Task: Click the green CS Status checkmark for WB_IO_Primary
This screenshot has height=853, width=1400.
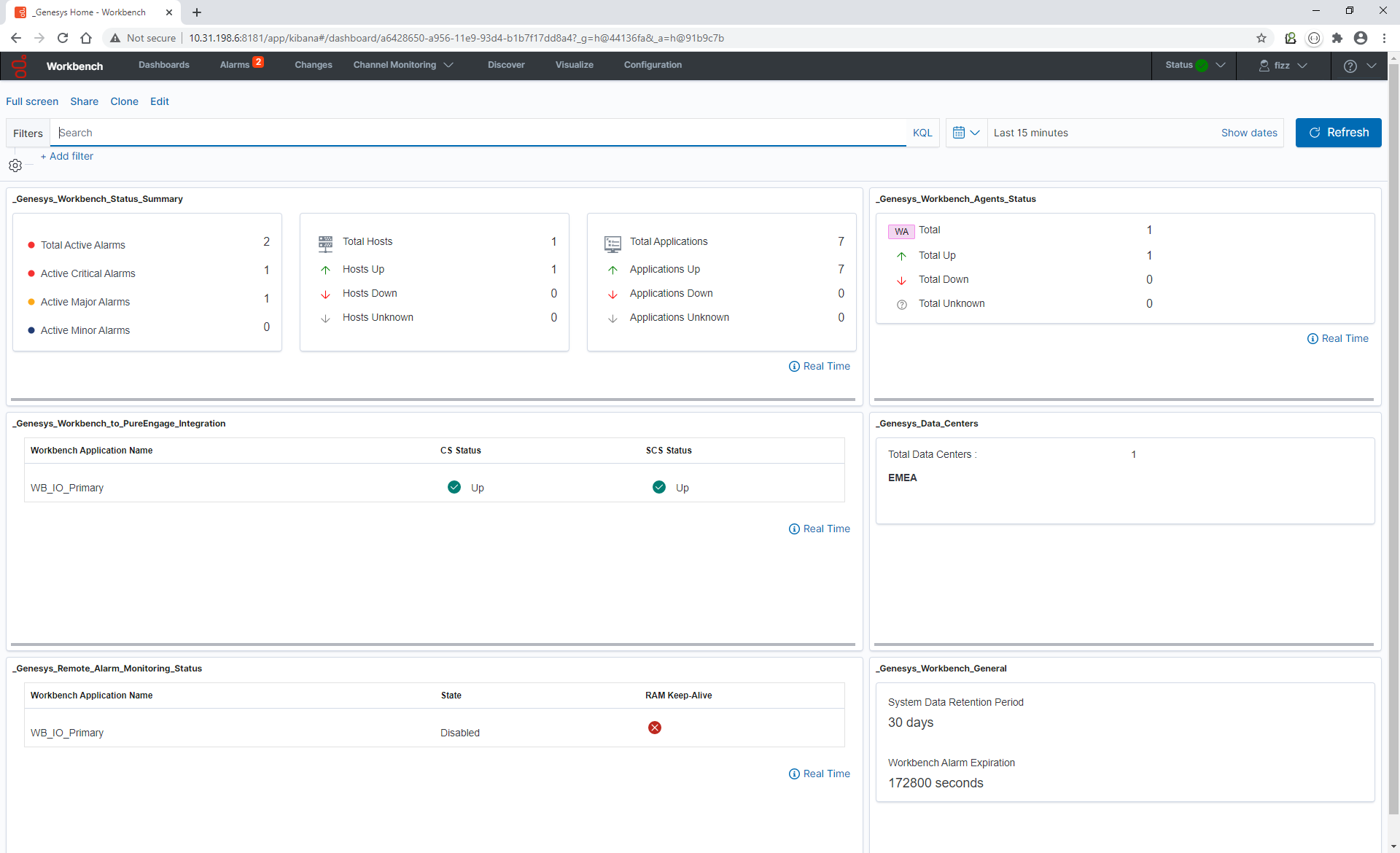Action: tap(454, 487)
